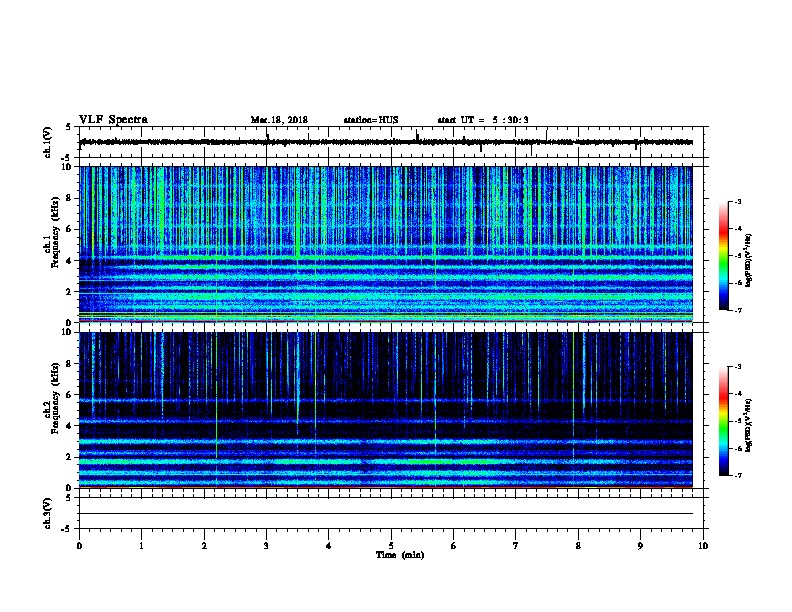
Task: Click the "-3" label on ch.1 color scale
Action: [737, 201]
